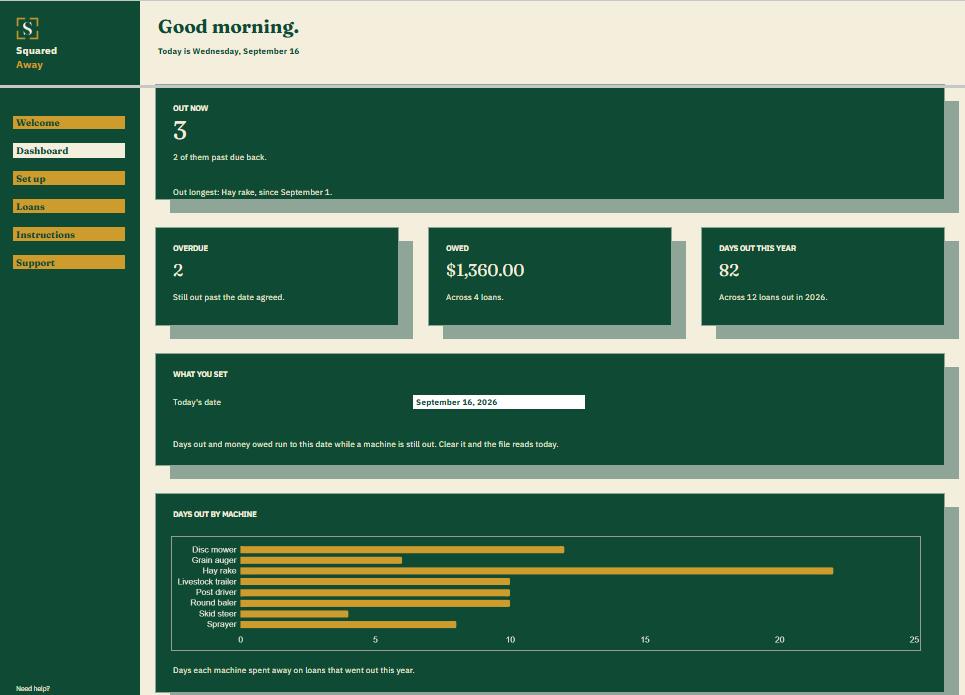Click the Out Now count 3
This screenshot has height=695, width=965.
click(180, 131)
